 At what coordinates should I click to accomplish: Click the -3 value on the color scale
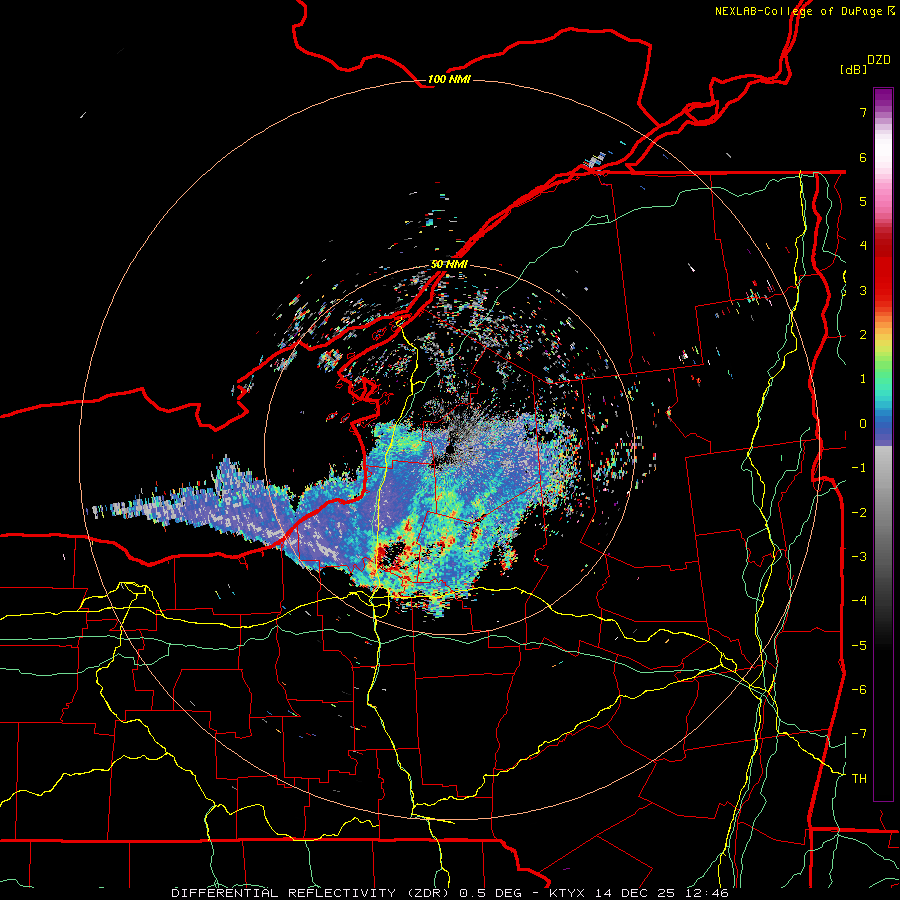click(859, 557)
